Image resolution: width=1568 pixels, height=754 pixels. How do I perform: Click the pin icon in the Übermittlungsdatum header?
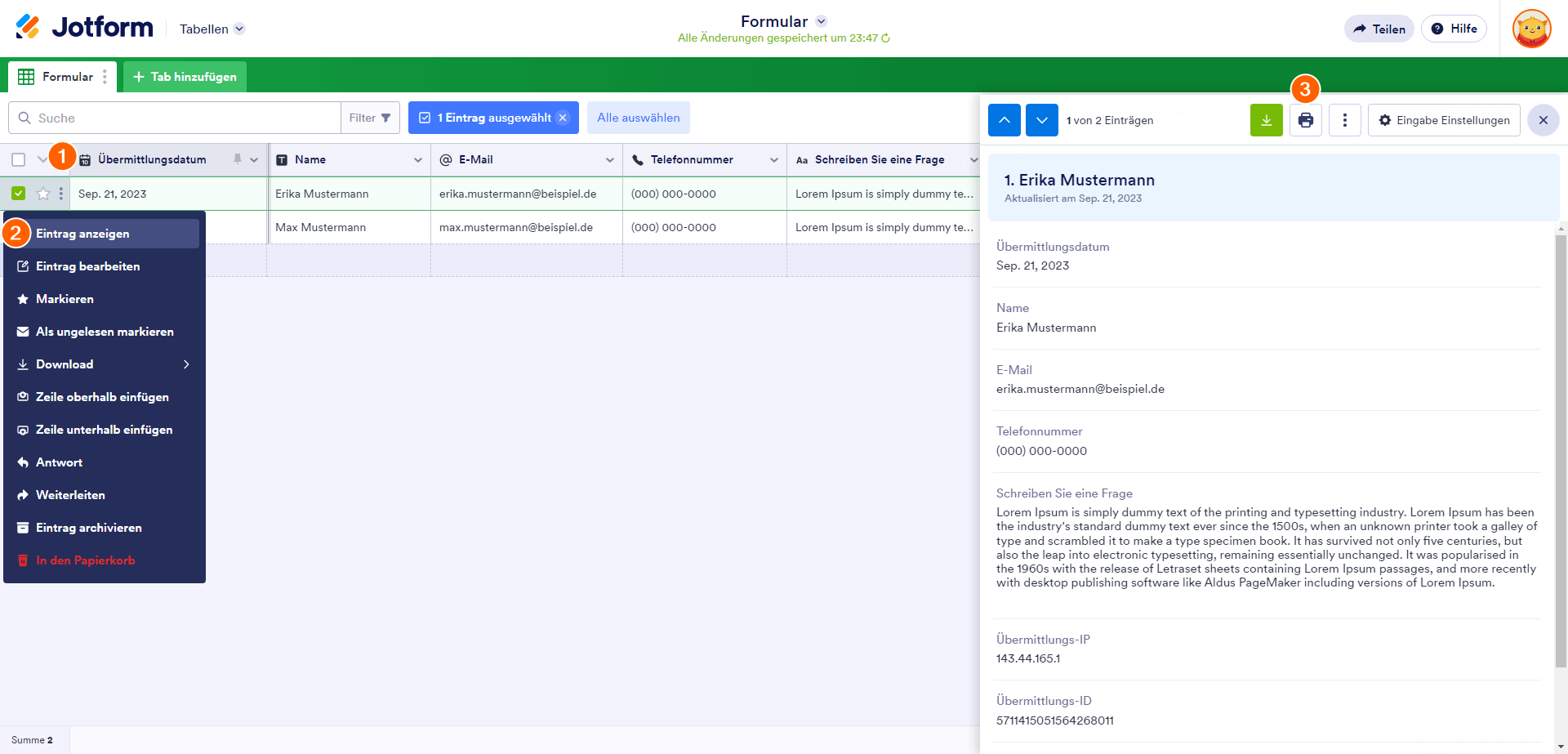coord(237,159)
